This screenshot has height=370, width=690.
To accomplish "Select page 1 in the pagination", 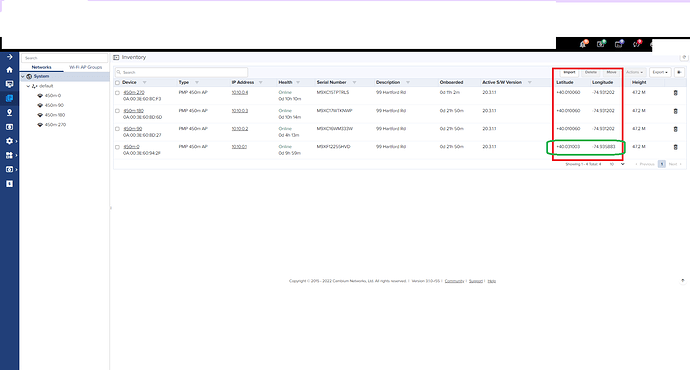I will (x=661, y=164).
